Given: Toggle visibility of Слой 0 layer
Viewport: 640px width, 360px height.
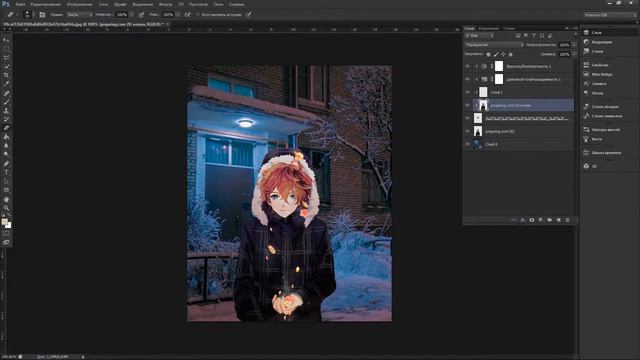Looking at the screenshot, I should tap(467, 144).
